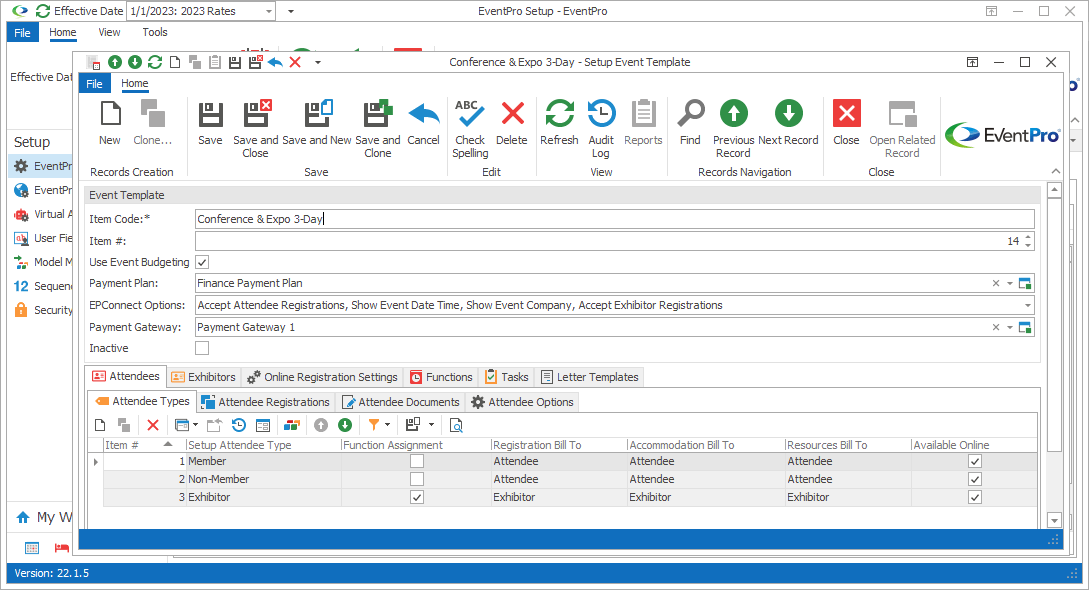Viewport: 1089px width, 590px height.
Task: Click the quick access refresh icon in title bar
Action: [155, 62]
